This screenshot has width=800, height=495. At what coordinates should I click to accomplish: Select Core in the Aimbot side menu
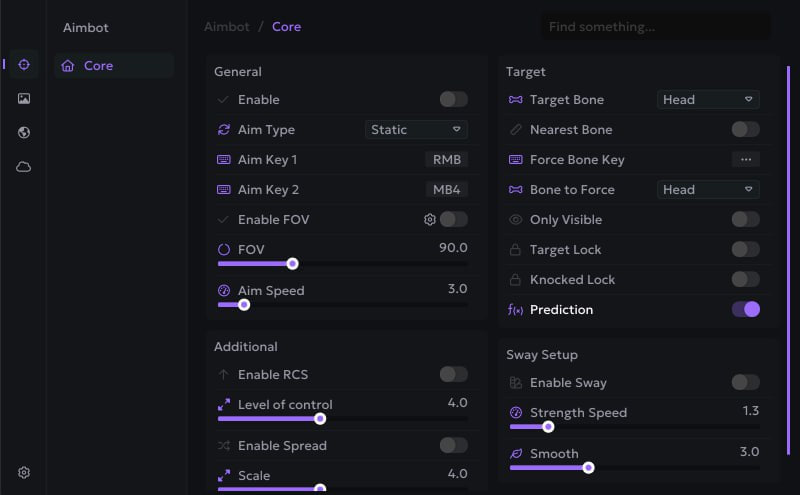pyautogui.click(x=98, y=66)
